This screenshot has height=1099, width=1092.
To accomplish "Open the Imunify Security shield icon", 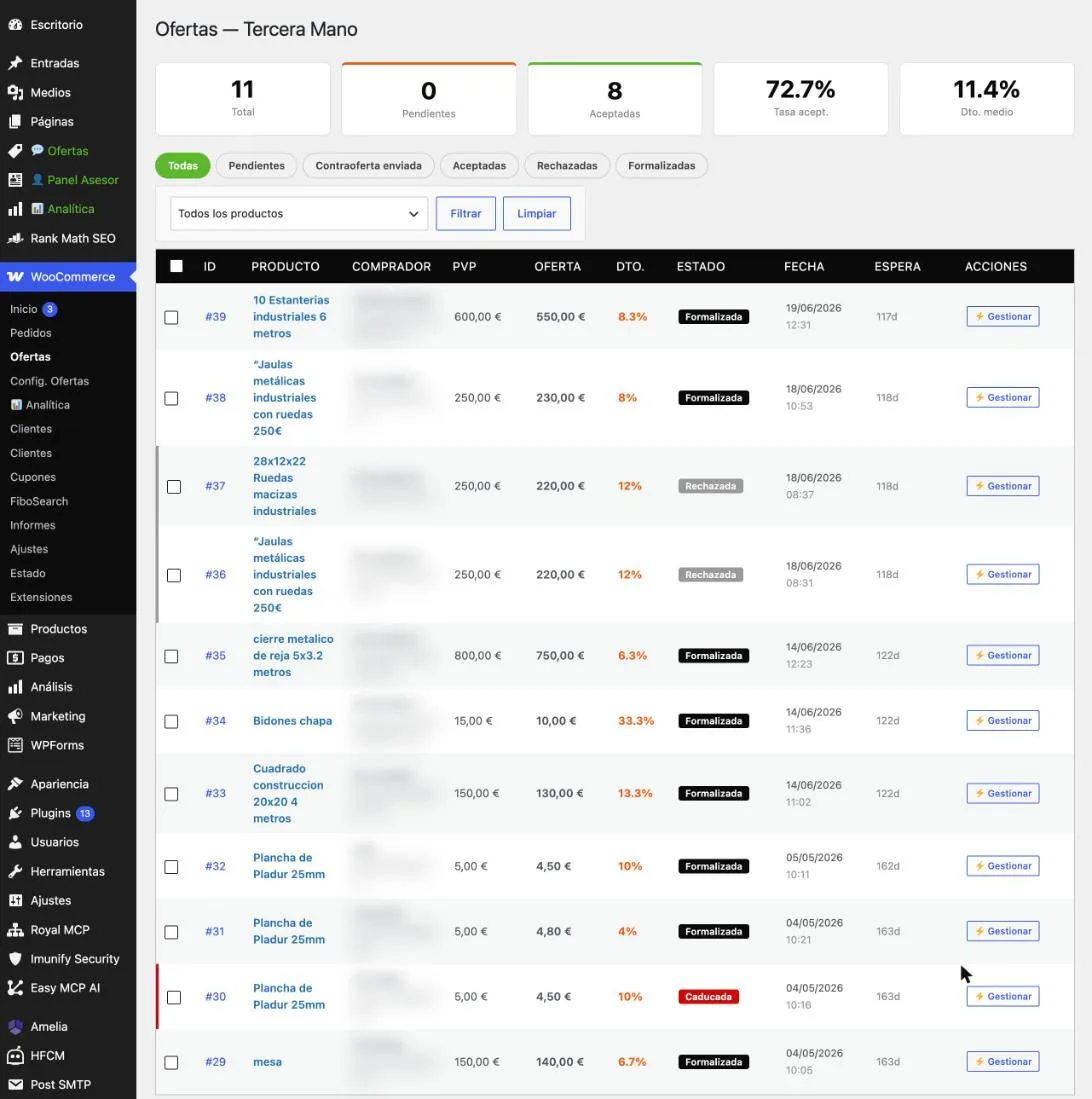I will (15, 959).
